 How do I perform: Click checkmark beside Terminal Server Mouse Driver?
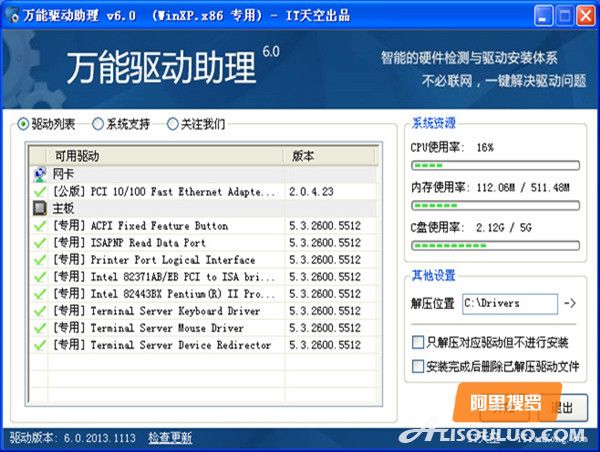click(x=40, y=328)
